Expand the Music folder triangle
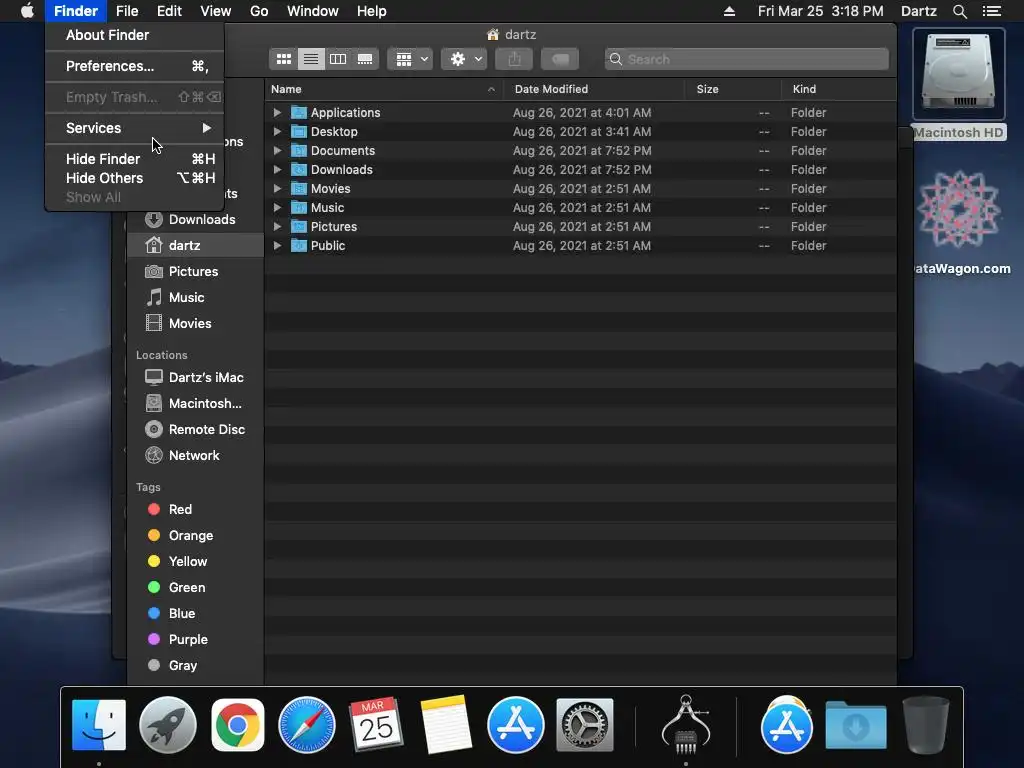This screenshot has height=768, width=1024. (x=277, y=207)
